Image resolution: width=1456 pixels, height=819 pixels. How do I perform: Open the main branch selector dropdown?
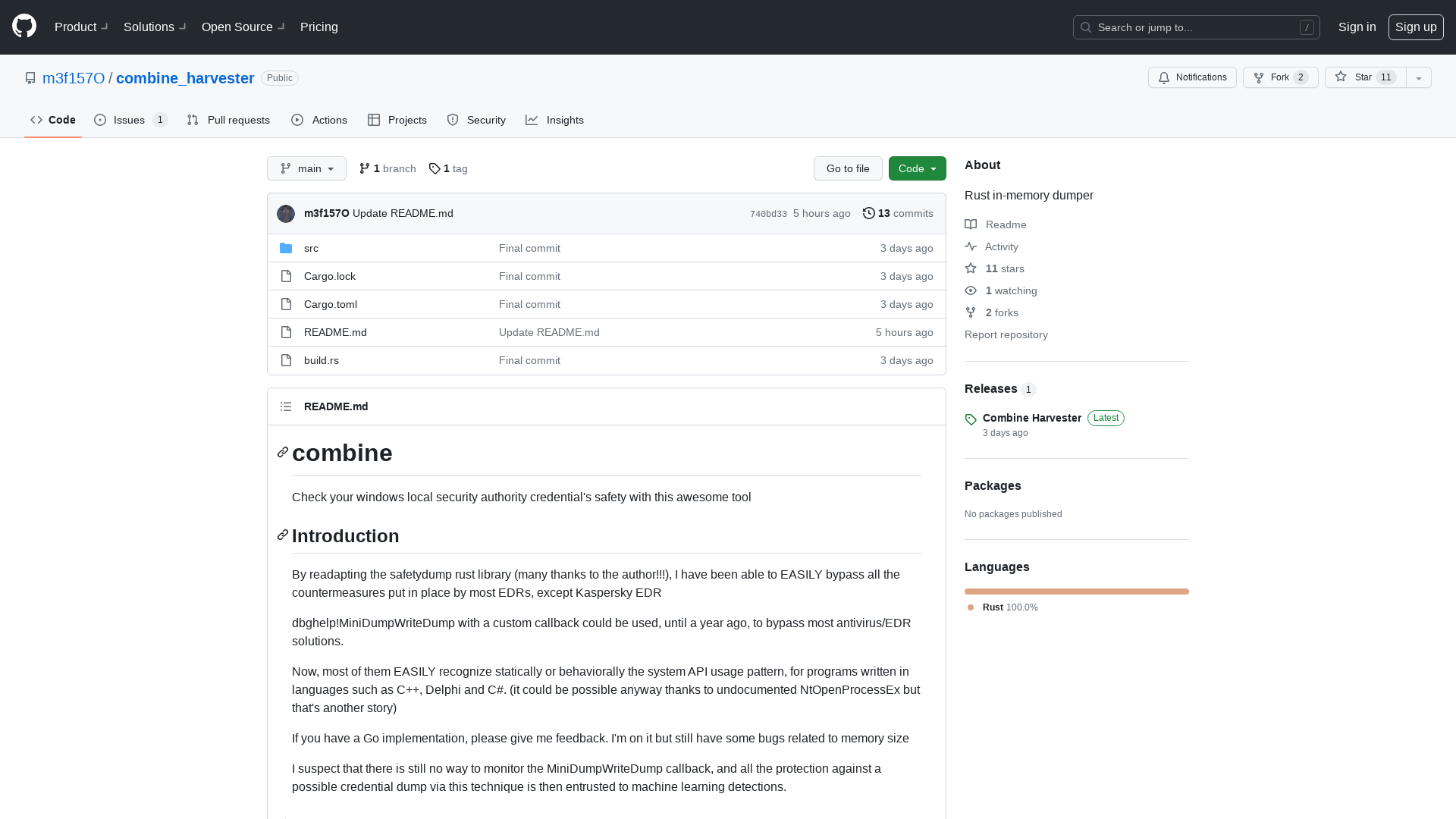[x=306, y=168]
